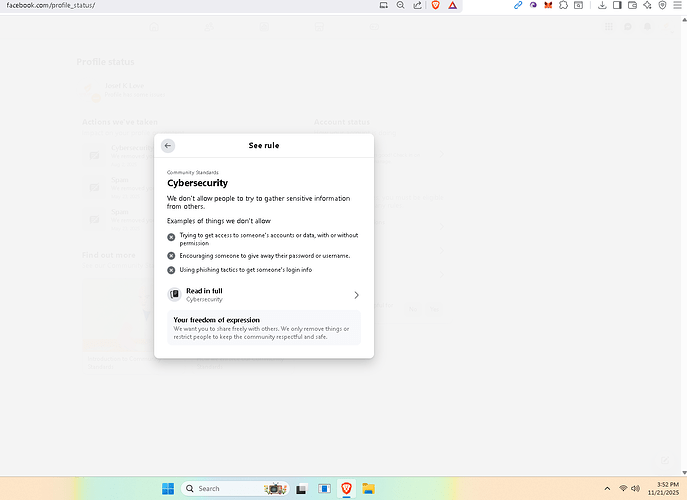
Task: Open the volume control in system tray
Action: point(635,488)
